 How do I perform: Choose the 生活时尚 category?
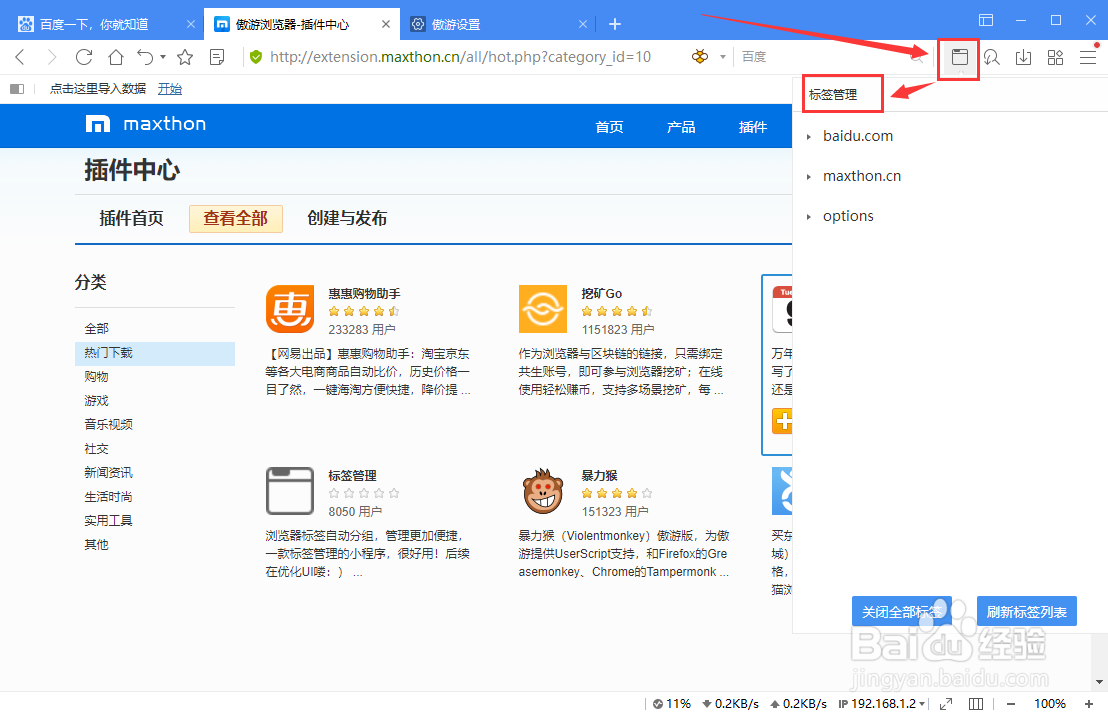pyautogui.click(x=109, y=497)
